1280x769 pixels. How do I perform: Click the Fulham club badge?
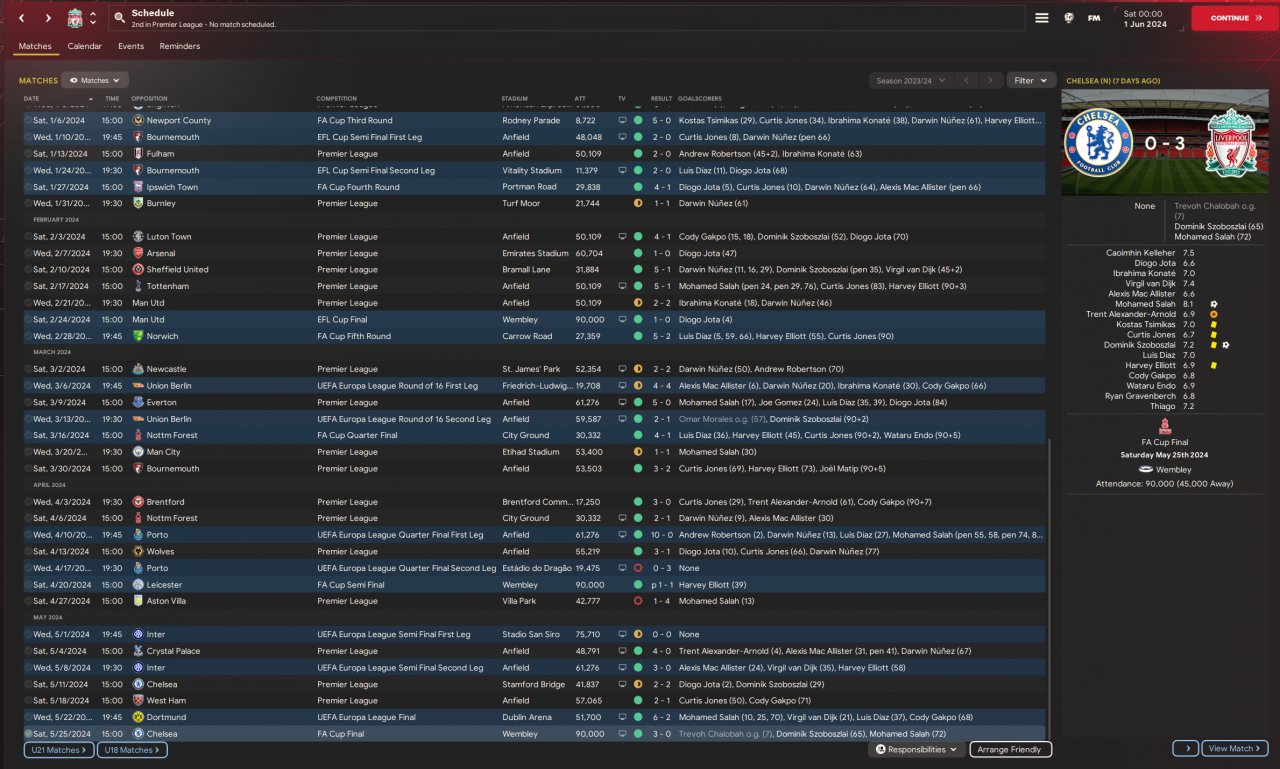click(x=138, y=154)
